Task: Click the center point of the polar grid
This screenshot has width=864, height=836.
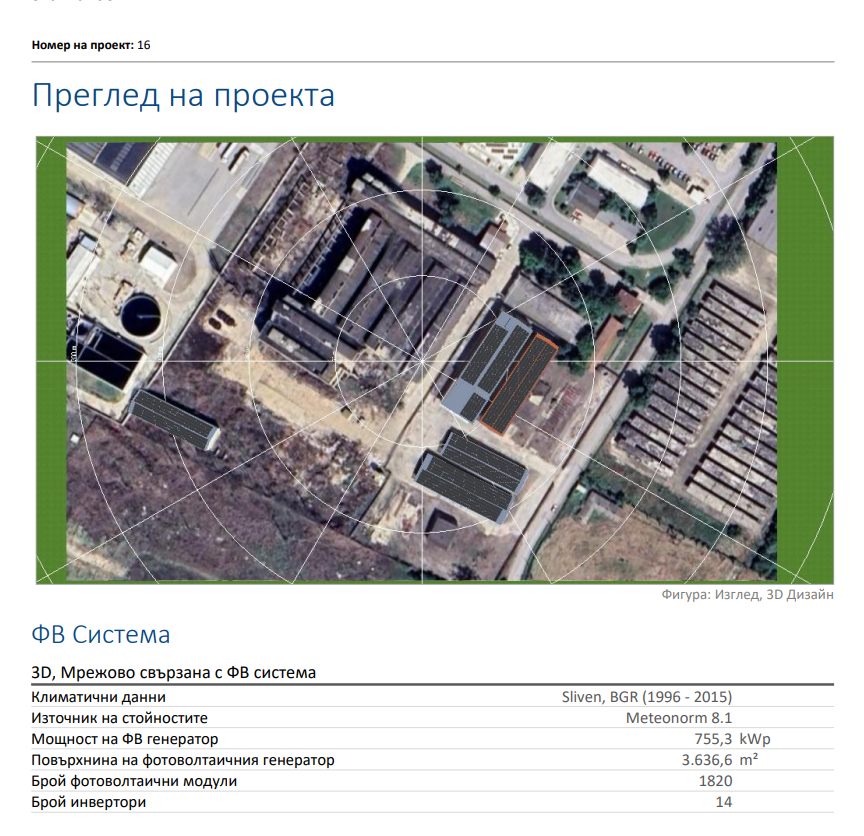Action: (422, 360)
